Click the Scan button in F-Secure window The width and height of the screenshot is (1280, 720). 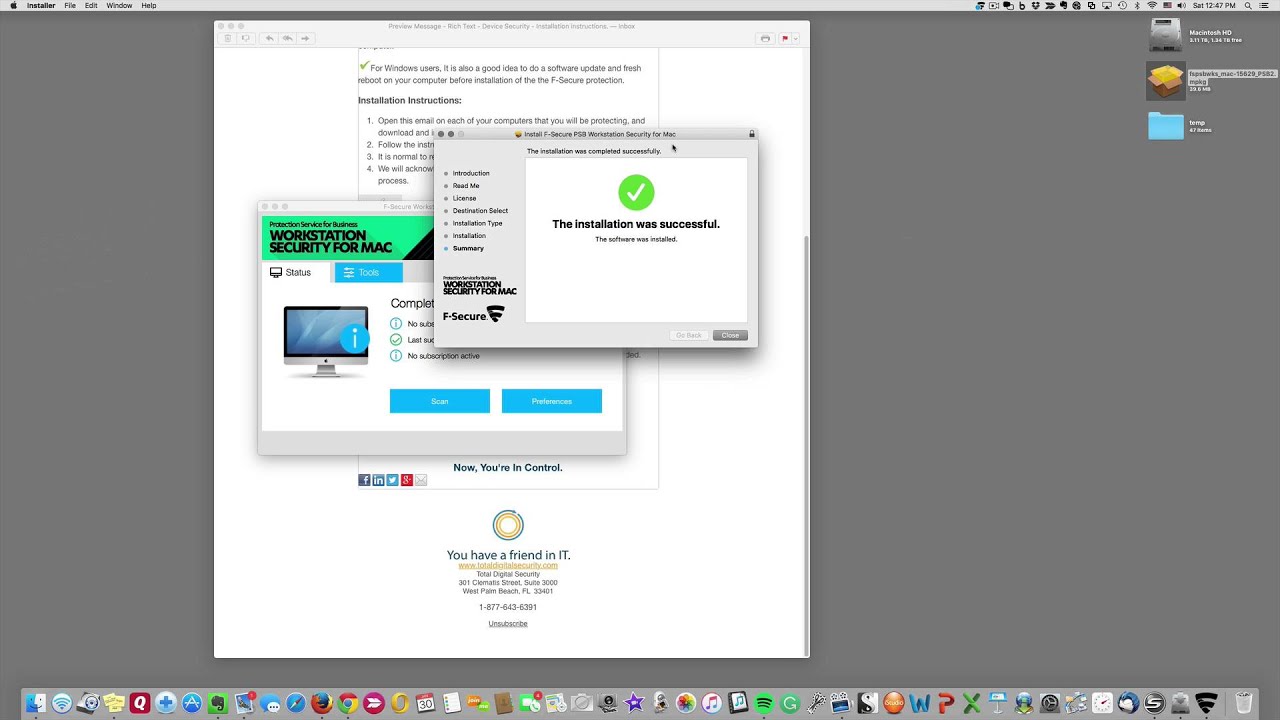point(440,401)
